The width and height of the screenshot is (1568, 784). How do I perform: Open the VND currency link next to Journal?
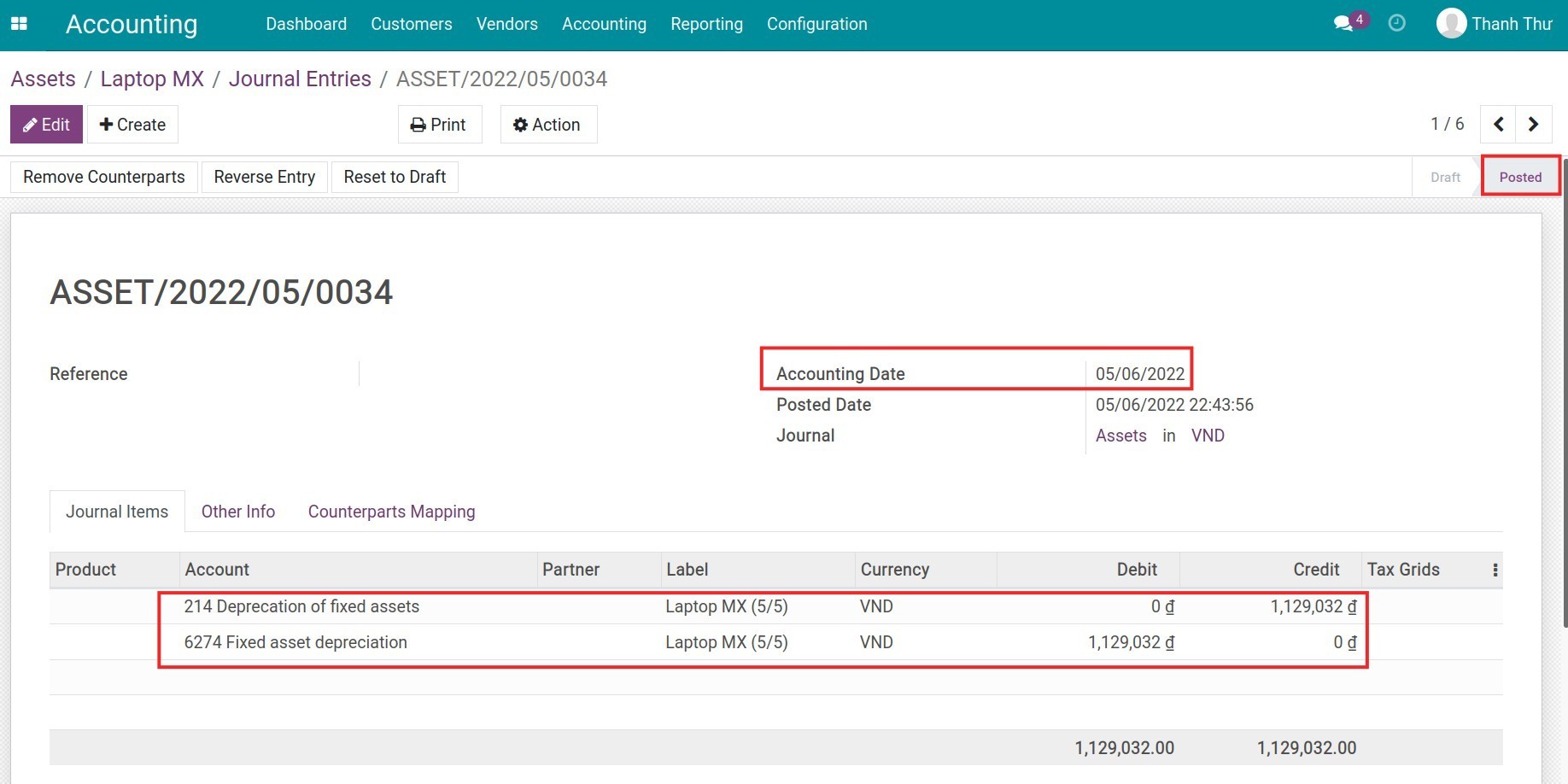click(x=1208, y=436)
